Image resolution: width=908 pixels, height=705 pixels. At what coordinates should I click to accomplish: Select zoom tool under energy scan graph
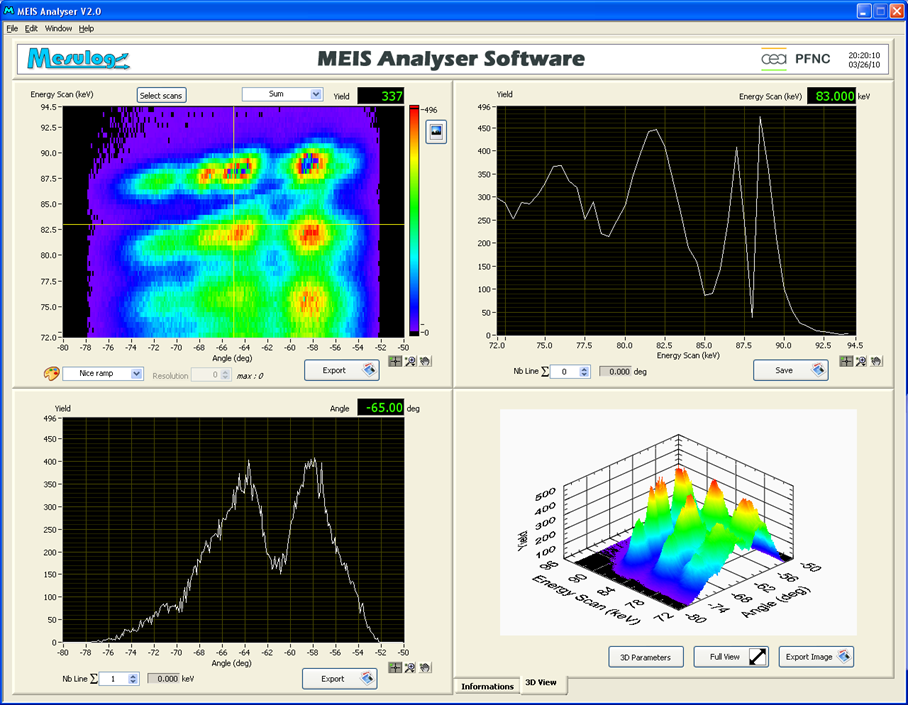point(861,361)
